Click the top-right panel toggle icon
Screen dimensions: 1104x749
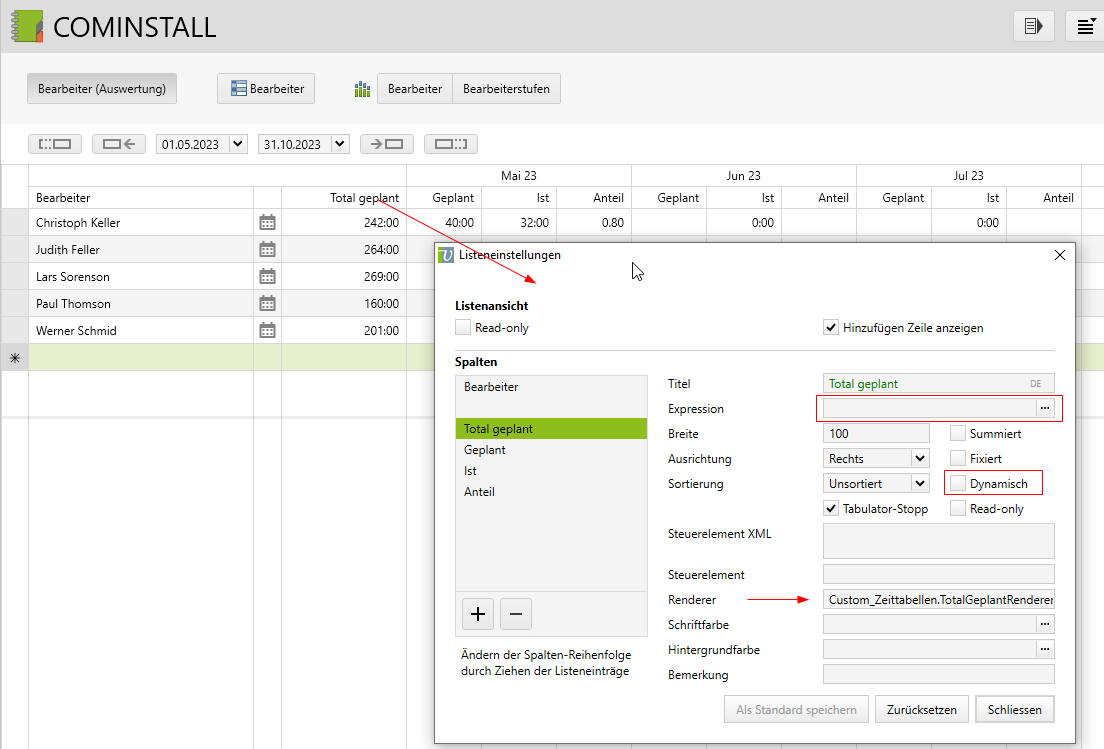click(x=1034, y=26)
